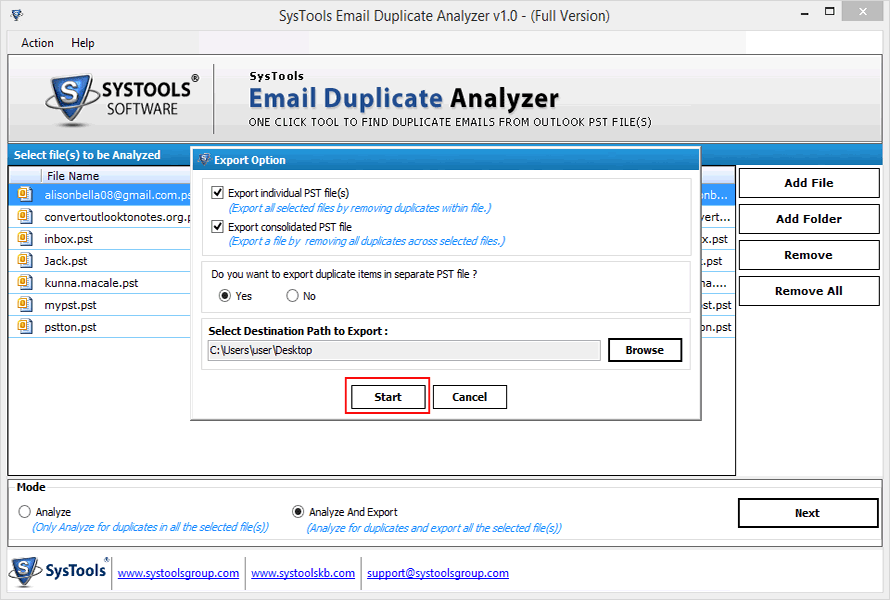Viewport: 890px width, 600px height.
Task: Click the File Name column header
Action: point(73,176)
